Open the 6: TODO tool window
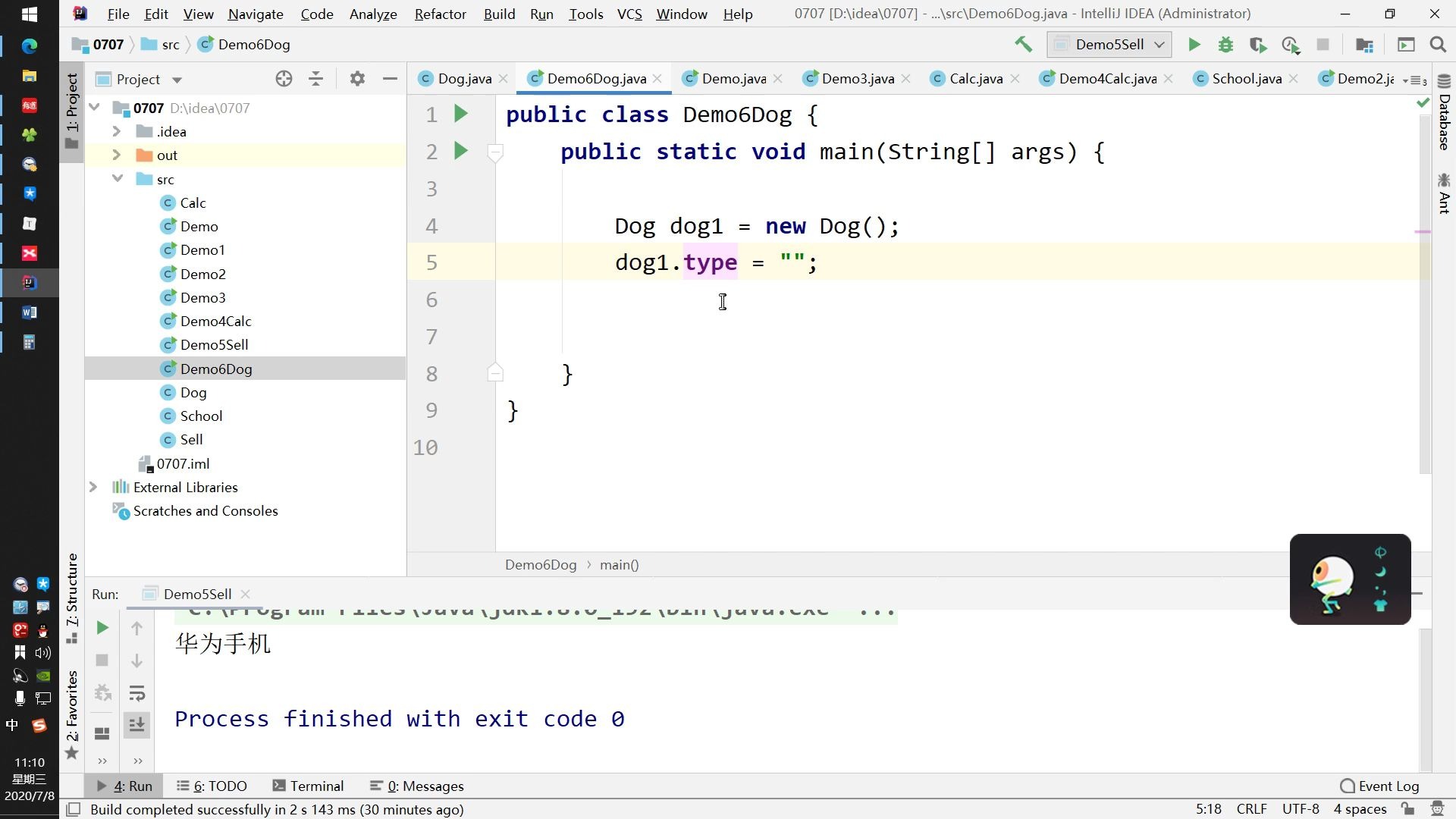This screenshot has width=1456, height=819. 212,786
